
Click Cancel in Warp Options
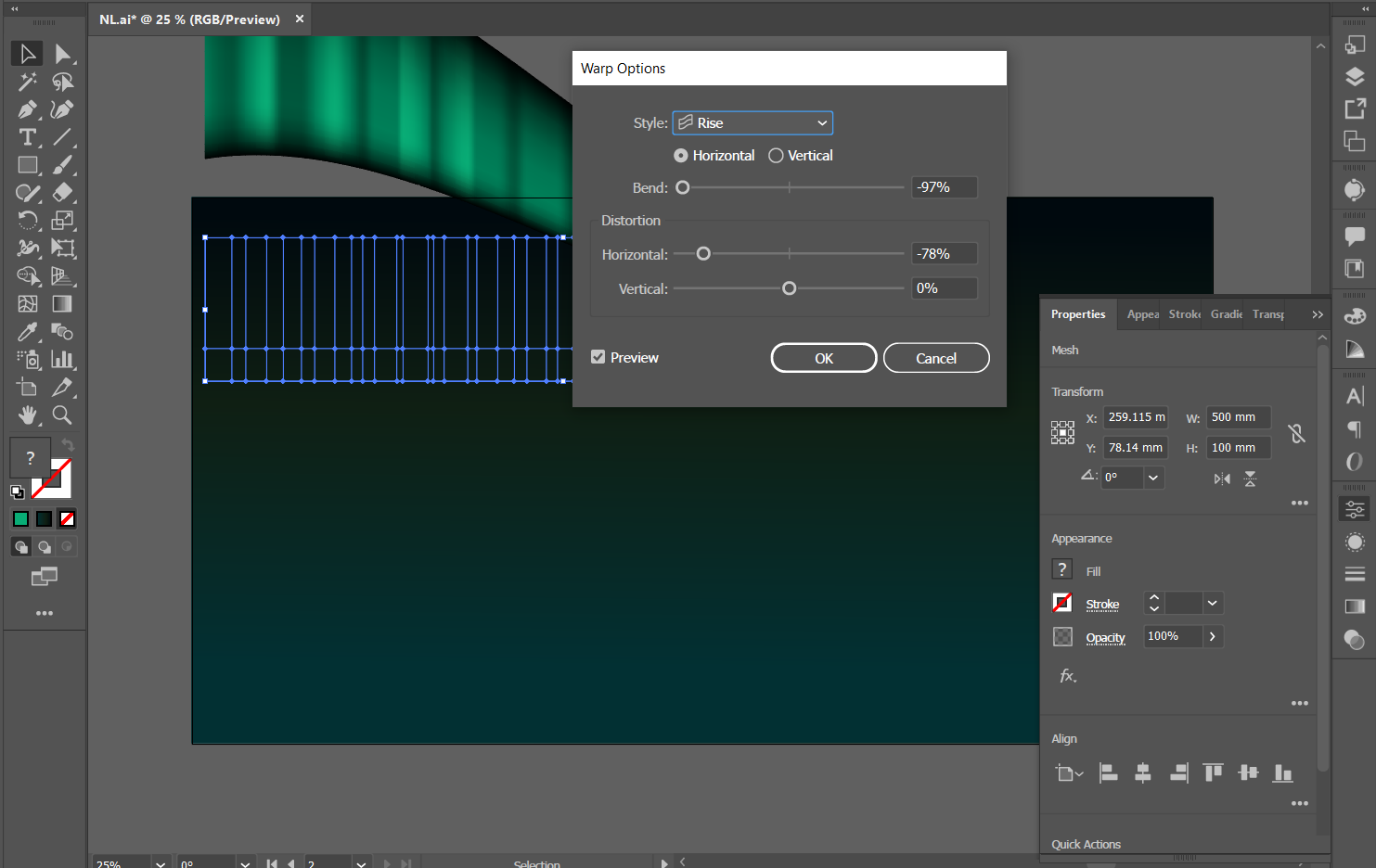(936, 358)
